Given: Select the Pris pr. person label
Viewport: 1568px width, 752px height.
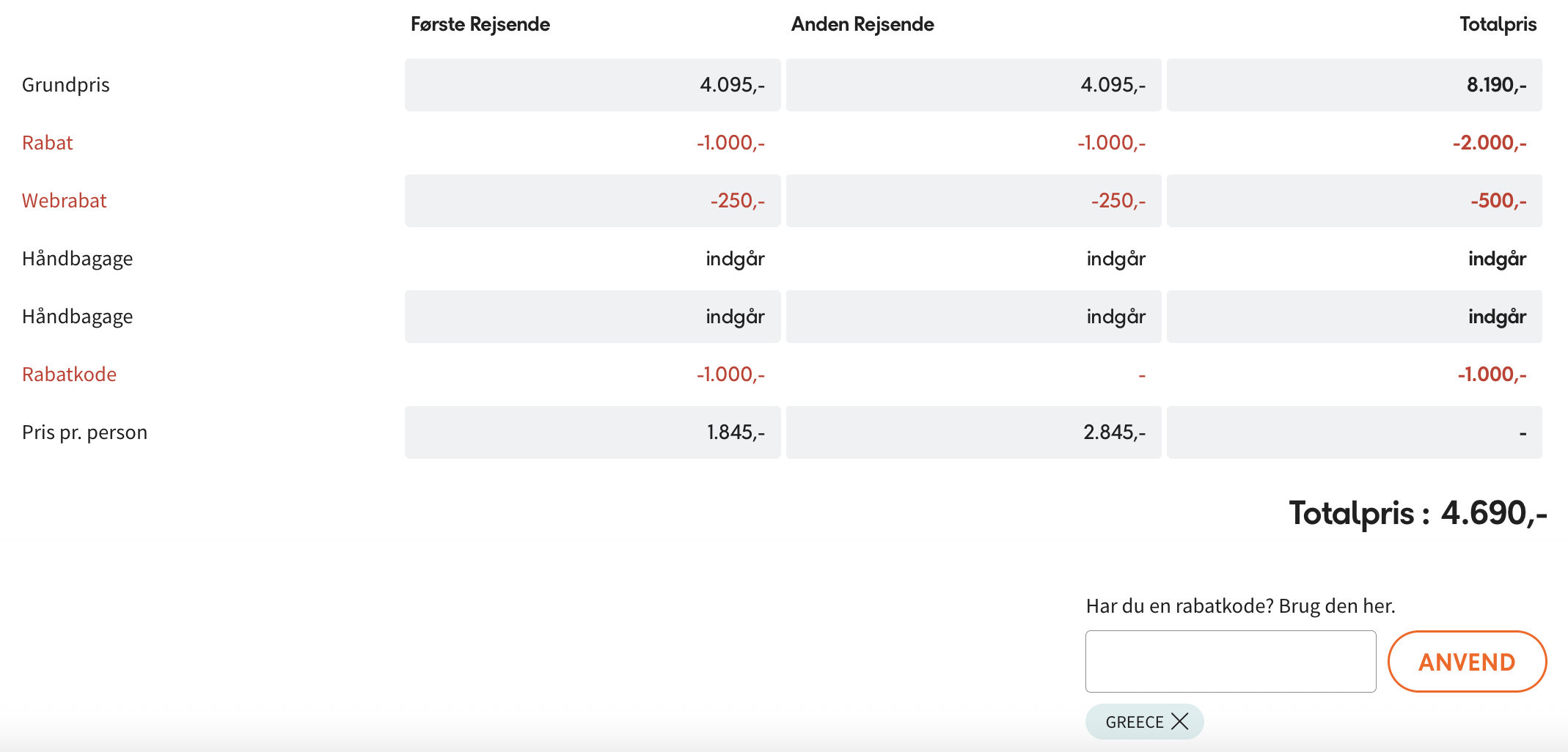Looking at the screenshot, I should (x=85, y=432).
